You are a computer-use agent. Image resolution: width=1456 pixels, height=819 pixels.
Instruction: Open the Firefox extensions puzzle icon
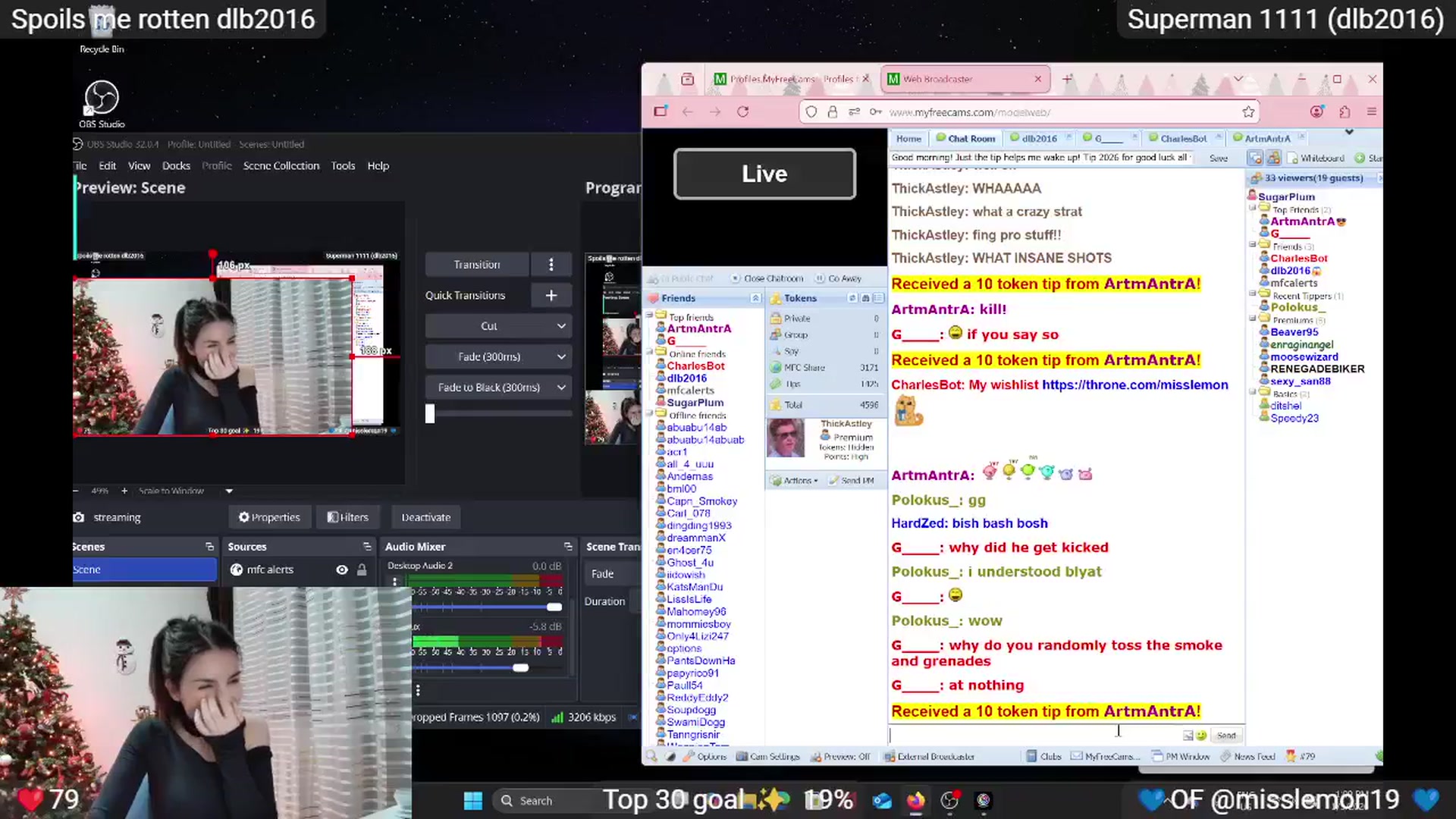[x=1345, y=112]
